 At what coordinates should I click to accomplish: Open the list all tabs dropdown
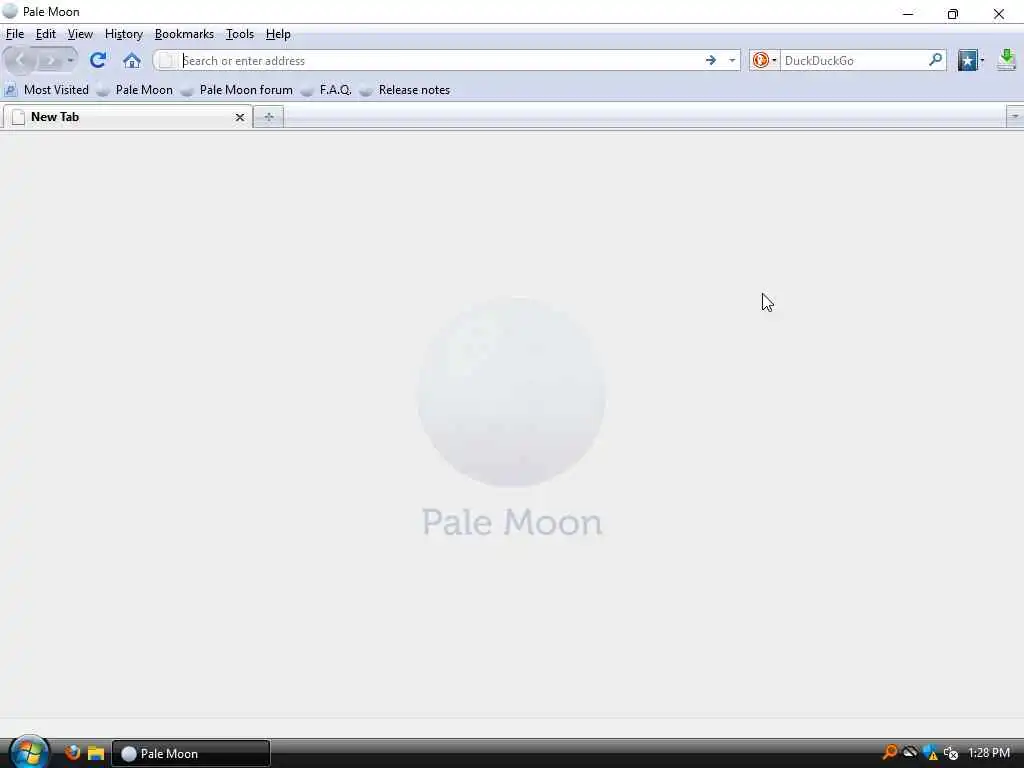tap(1015, 117)
